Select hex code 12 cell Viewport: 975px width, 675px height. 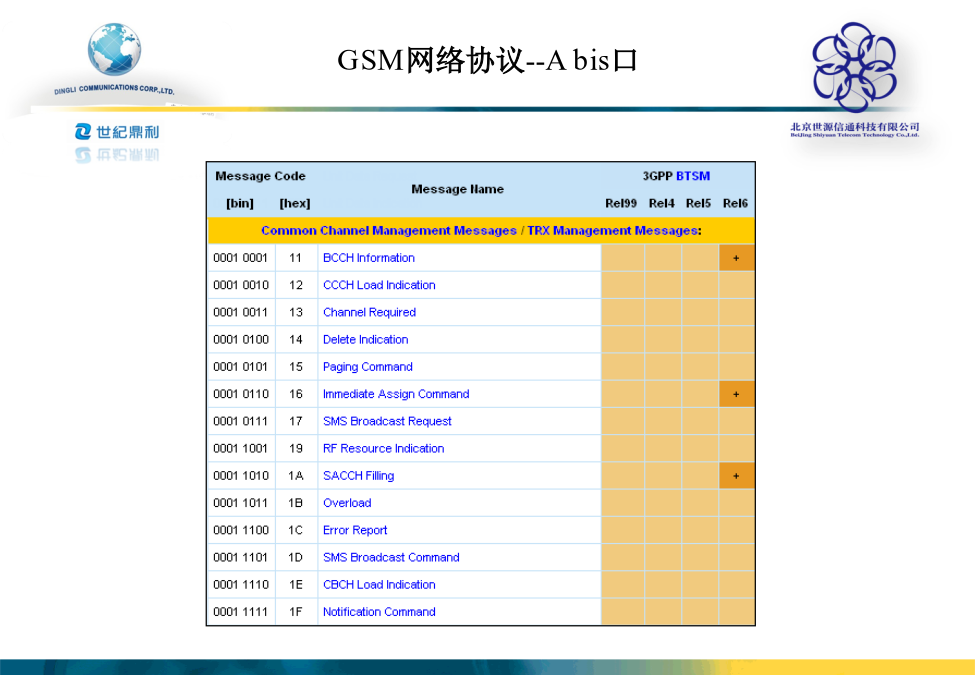(296, 285)
